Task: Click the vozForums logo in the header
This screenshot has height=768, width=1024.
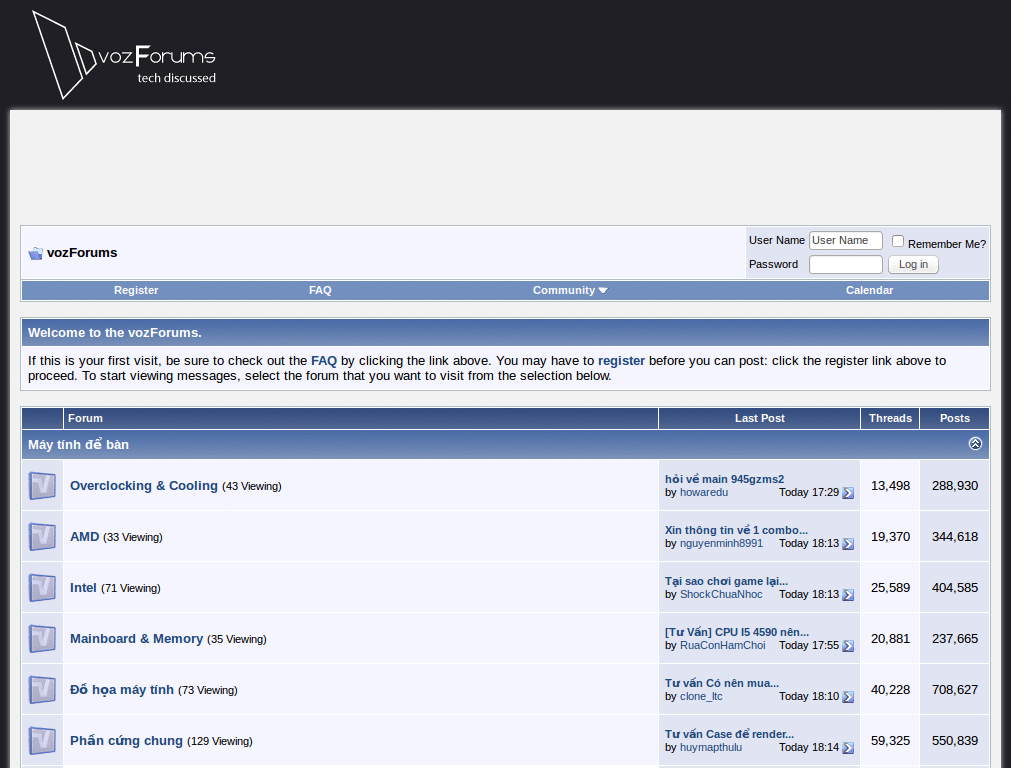Action: [124, 55]
